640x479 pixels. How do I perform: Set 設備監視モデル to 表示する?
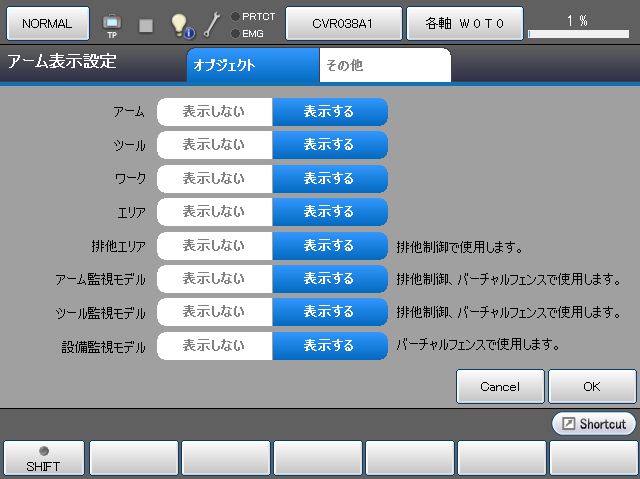[329, 346]
